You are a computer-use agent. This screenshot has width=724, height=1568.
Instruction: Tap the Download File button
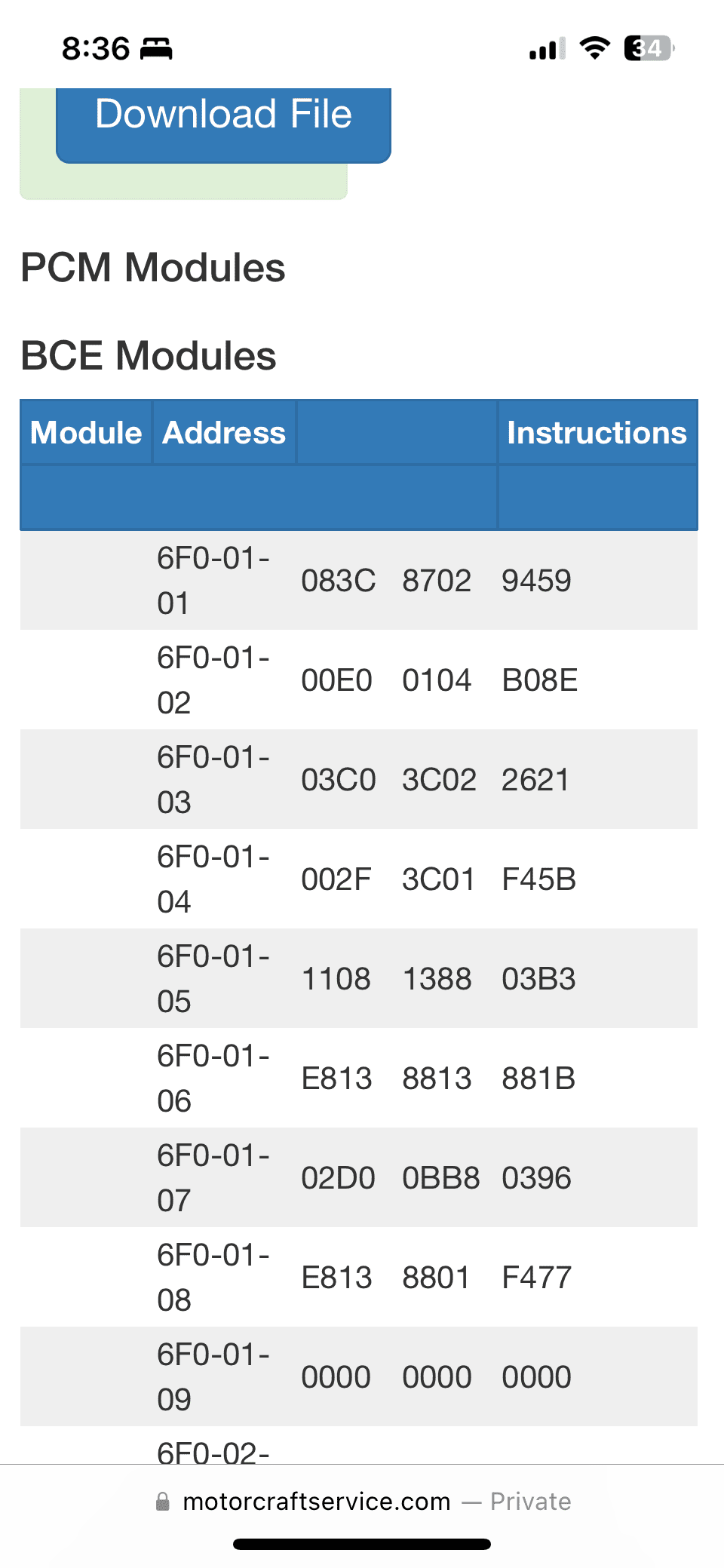[223, 124]
